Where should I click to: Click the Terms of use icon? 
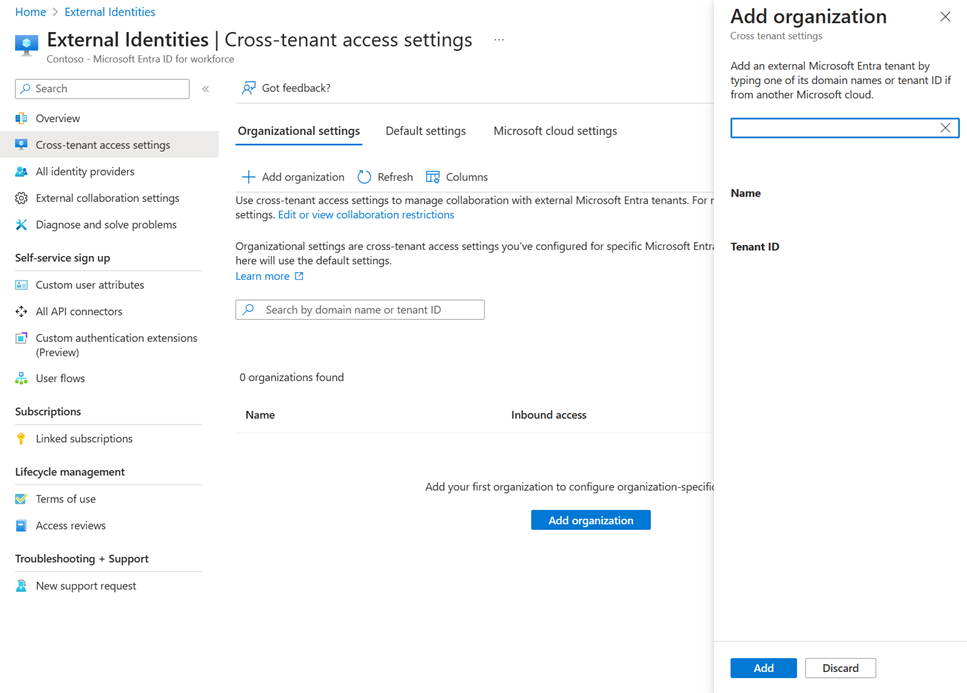point(22,499)
